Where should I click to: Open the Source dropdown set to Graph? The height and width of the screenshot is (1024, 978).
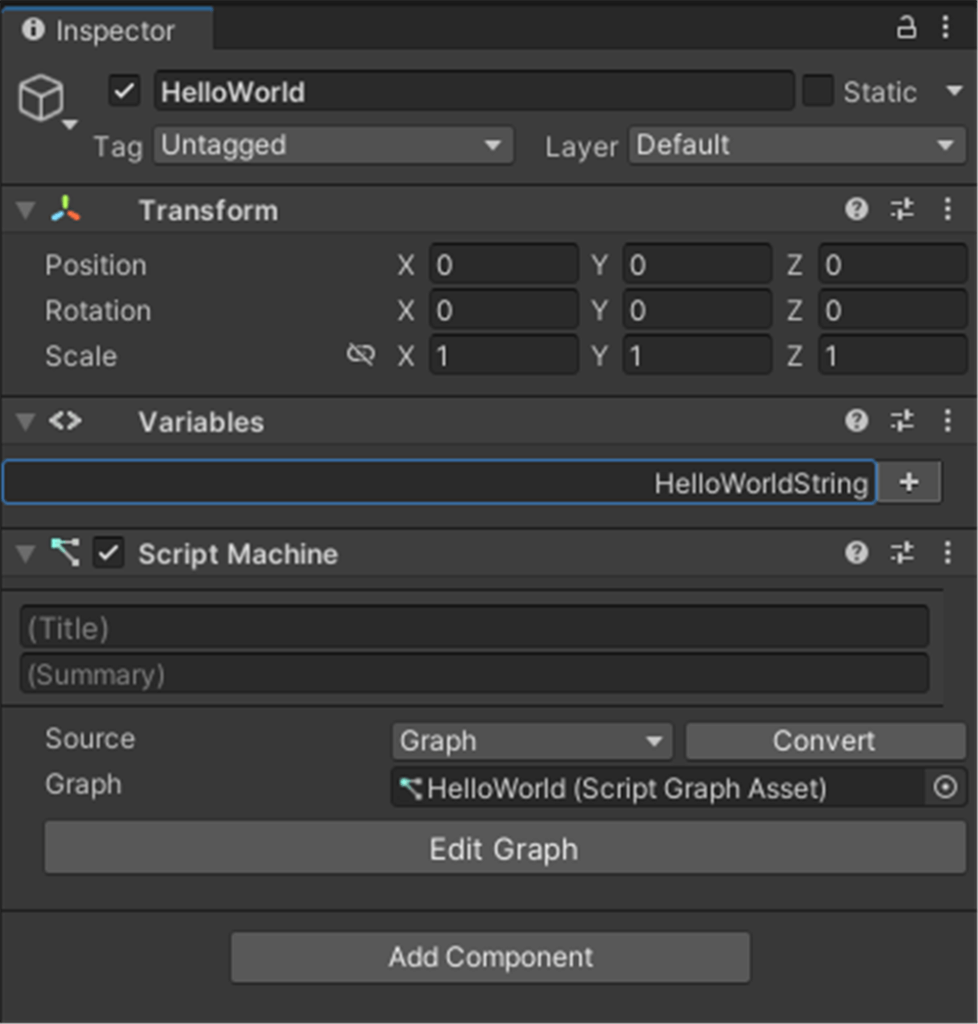(531, 741)
